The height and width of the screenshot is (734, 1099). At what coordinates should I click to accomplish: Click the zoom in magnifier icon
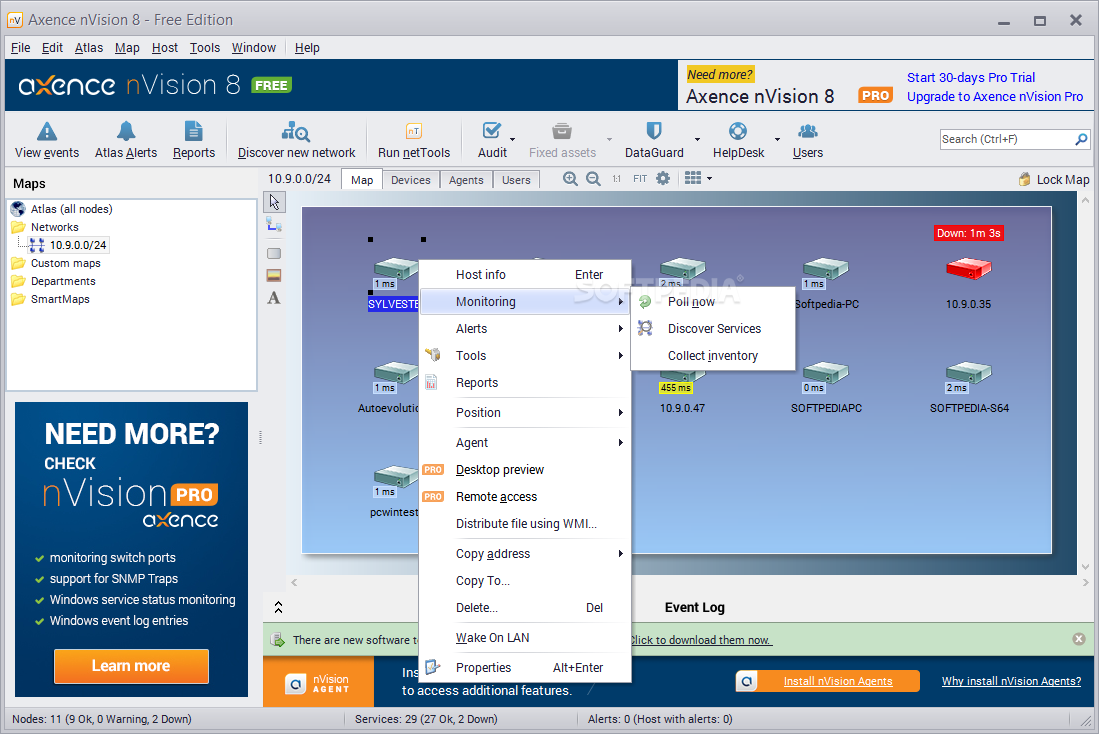click(x=571, y=179)
